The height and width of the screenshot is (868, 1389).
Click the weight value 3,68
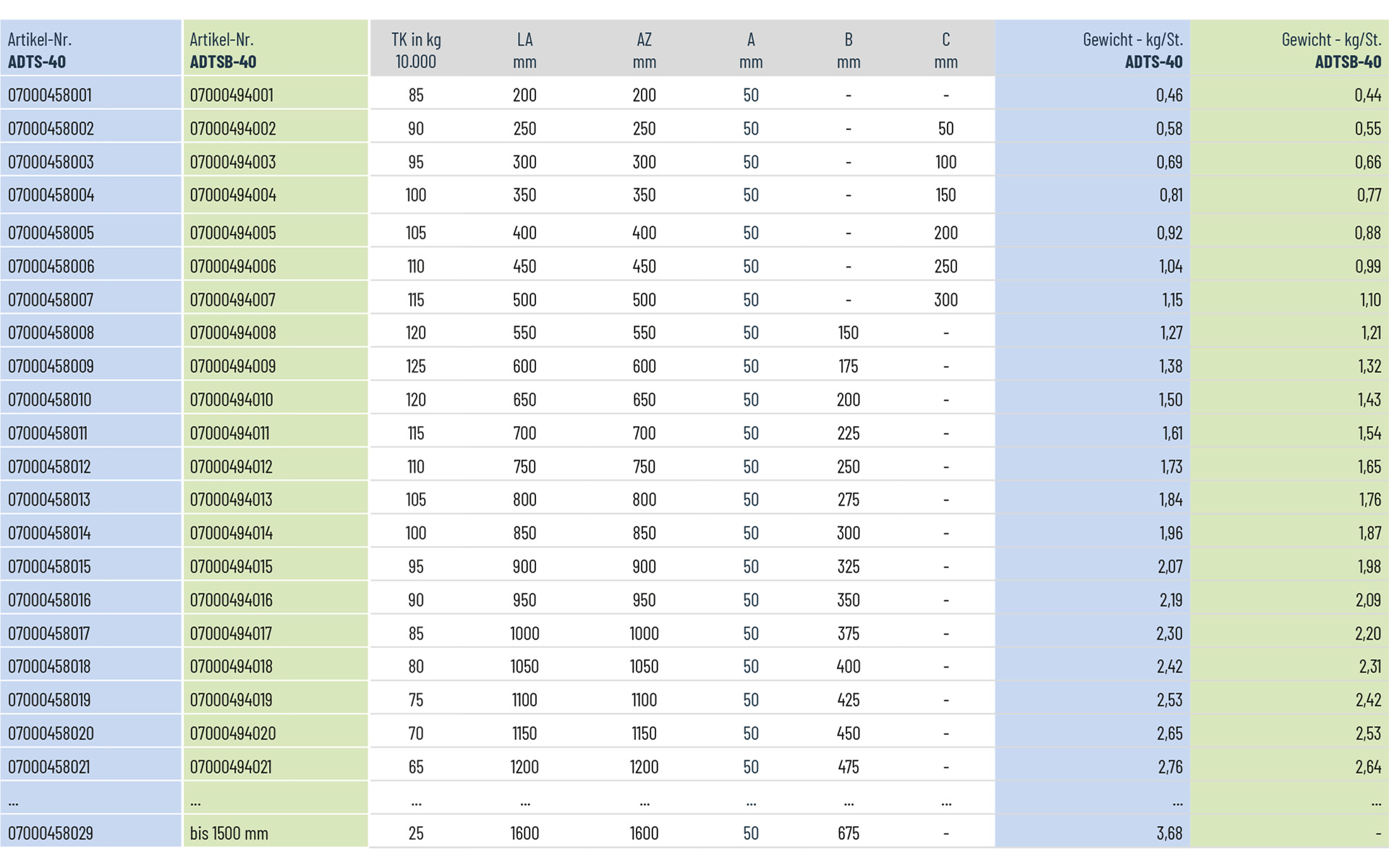[x=1169, y=833]
